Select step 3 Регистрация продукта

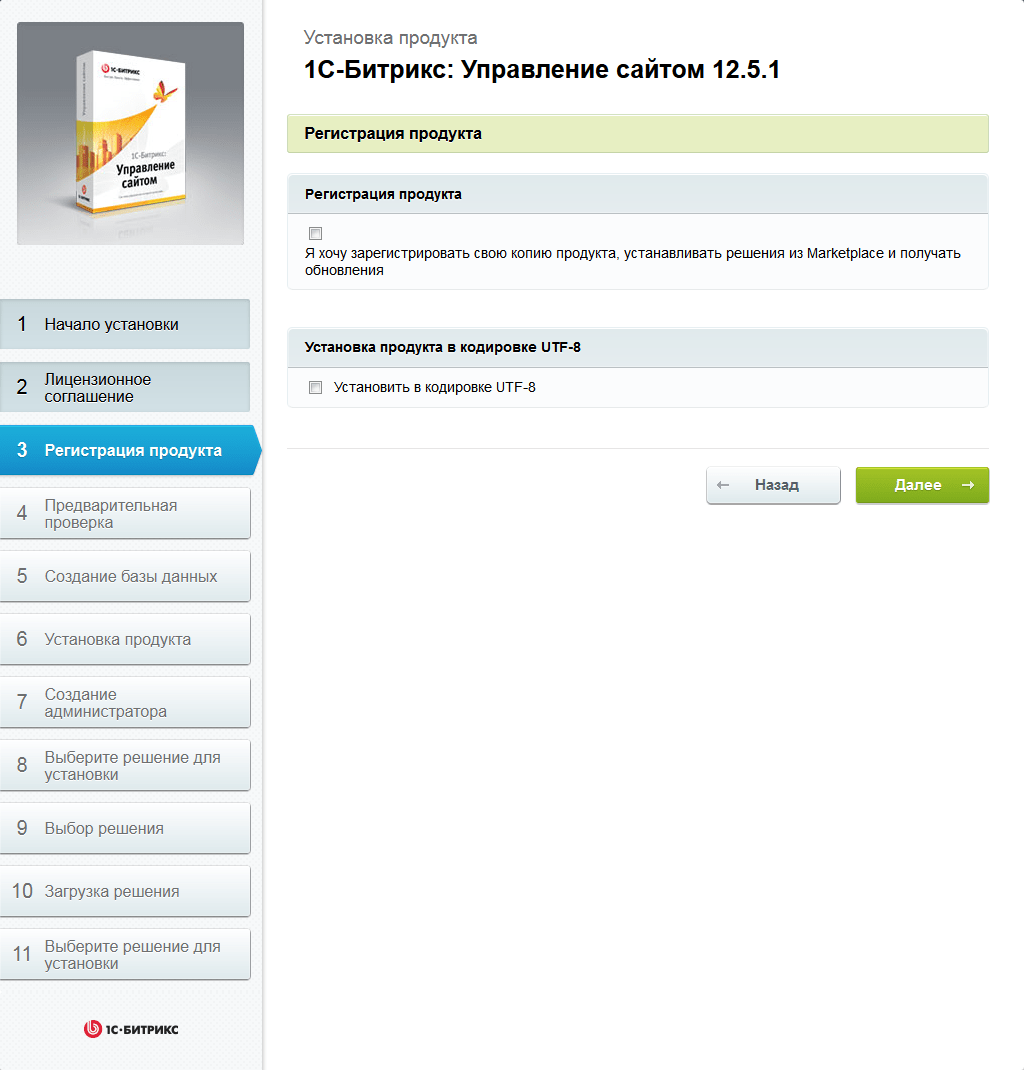(x=130, y=450)
